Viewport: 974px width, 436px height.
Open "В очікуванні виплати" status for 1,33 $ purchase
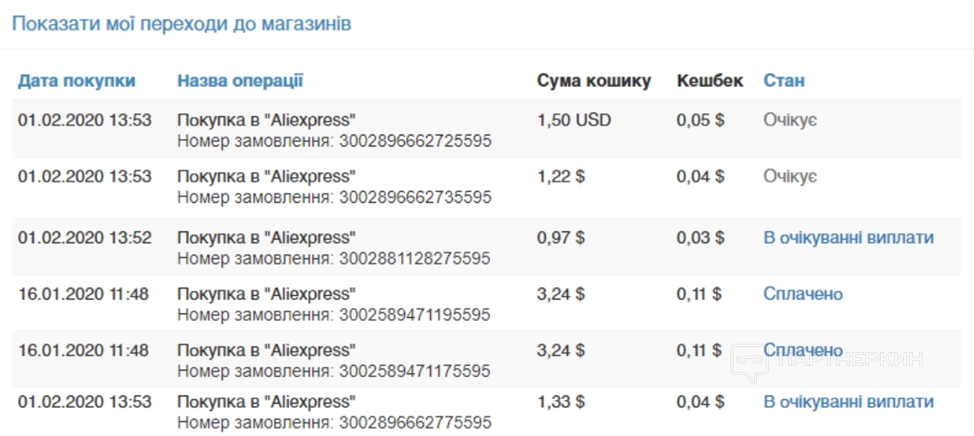point(848,402)
